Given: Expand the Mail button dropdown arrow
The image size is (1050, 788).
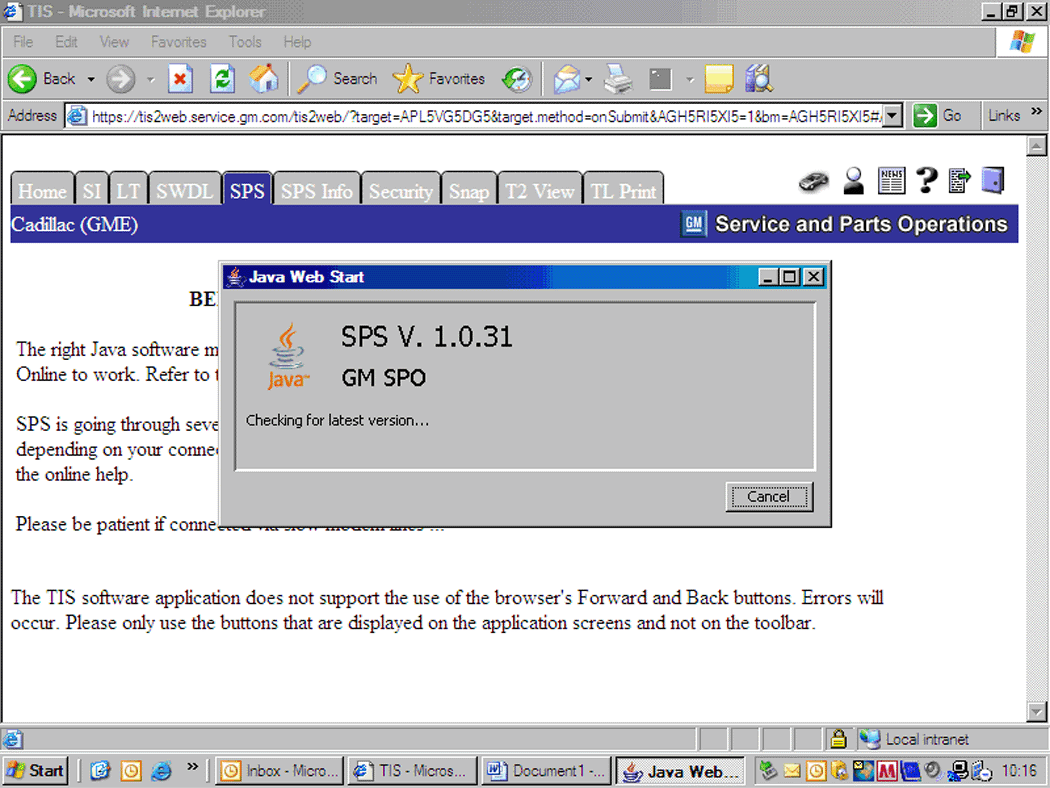Looking at the screenshot, I should (589, 79).
